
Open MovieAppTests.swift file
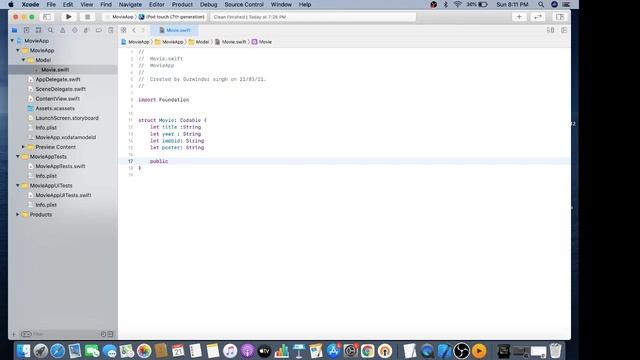click(x=60, y=167)
